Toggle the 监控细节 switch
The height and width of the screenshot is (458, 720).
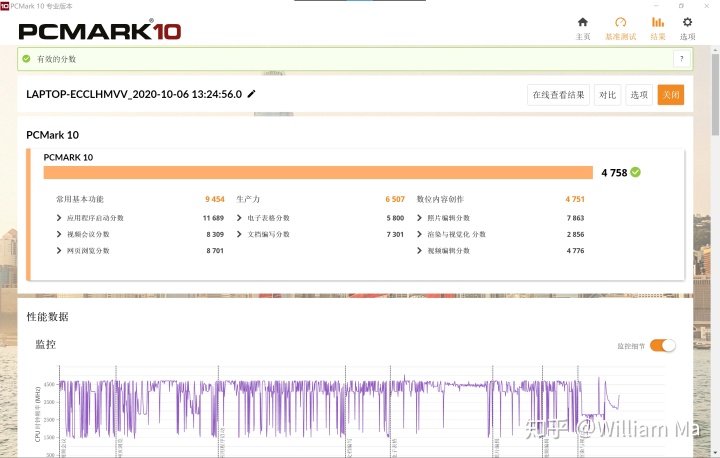click(663, 345)
